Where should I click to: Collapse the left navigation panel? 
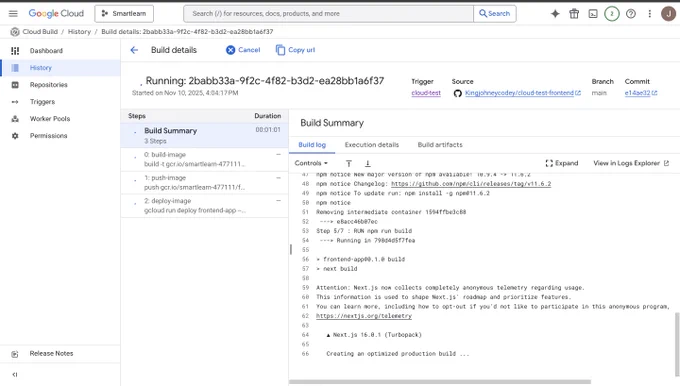click(15, 374)
